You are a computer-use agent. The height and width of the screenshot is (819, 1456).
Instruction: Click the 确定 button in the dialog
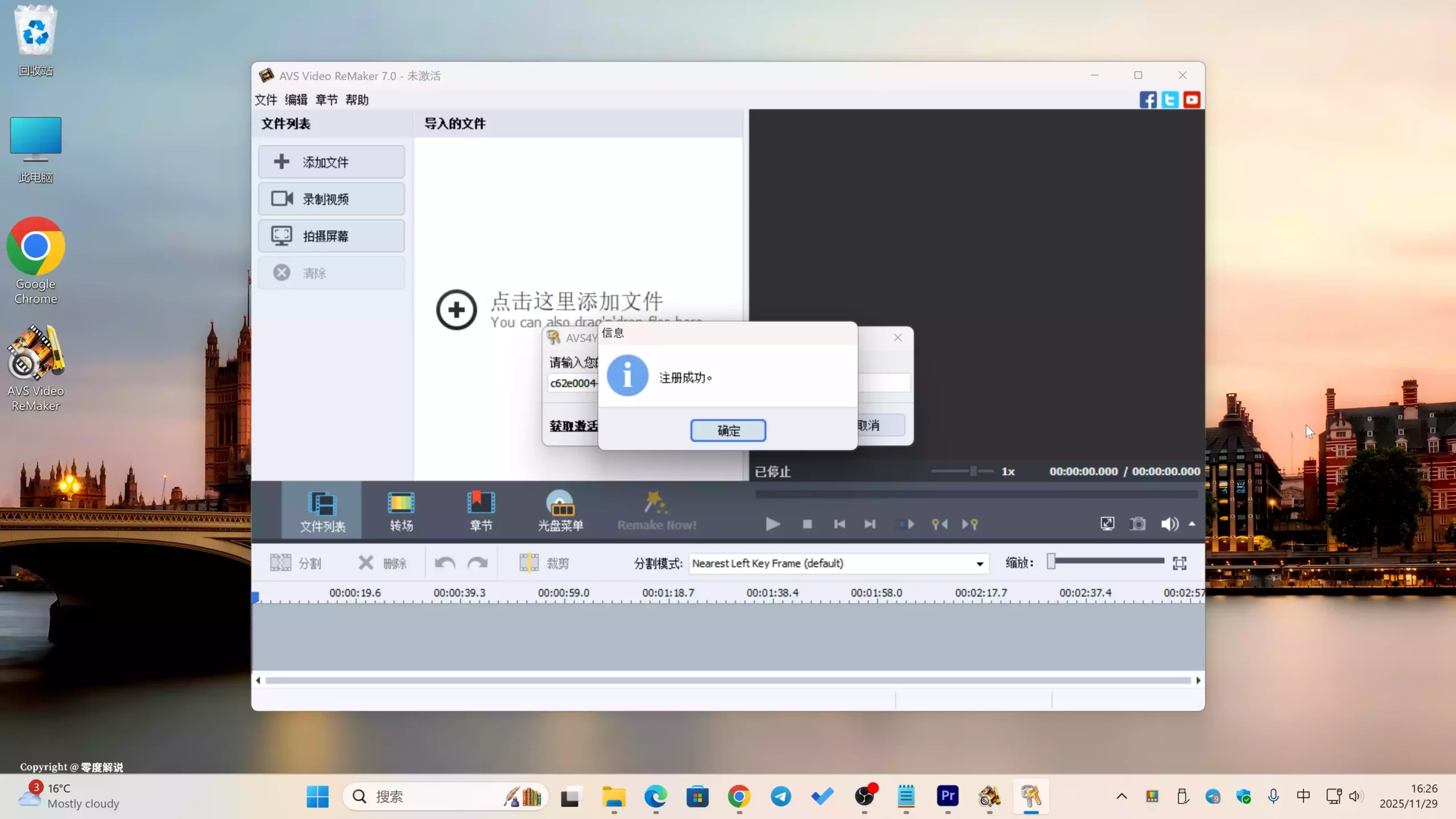[728, 430]
